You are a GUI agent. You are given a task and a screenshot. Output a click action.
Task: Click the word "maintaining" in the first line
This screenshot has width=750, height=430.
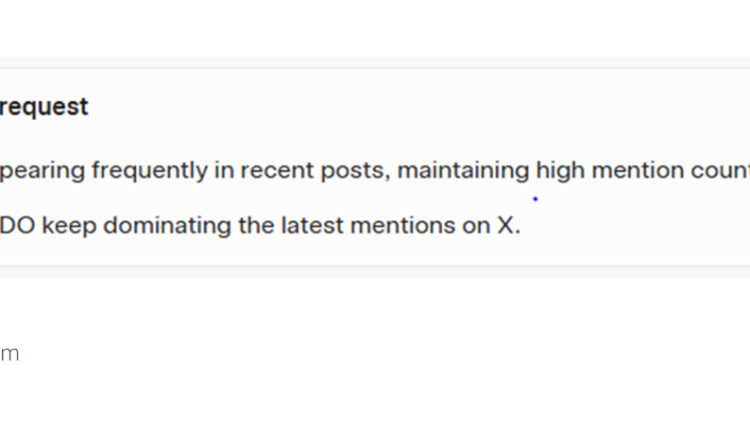pos(462,170)
